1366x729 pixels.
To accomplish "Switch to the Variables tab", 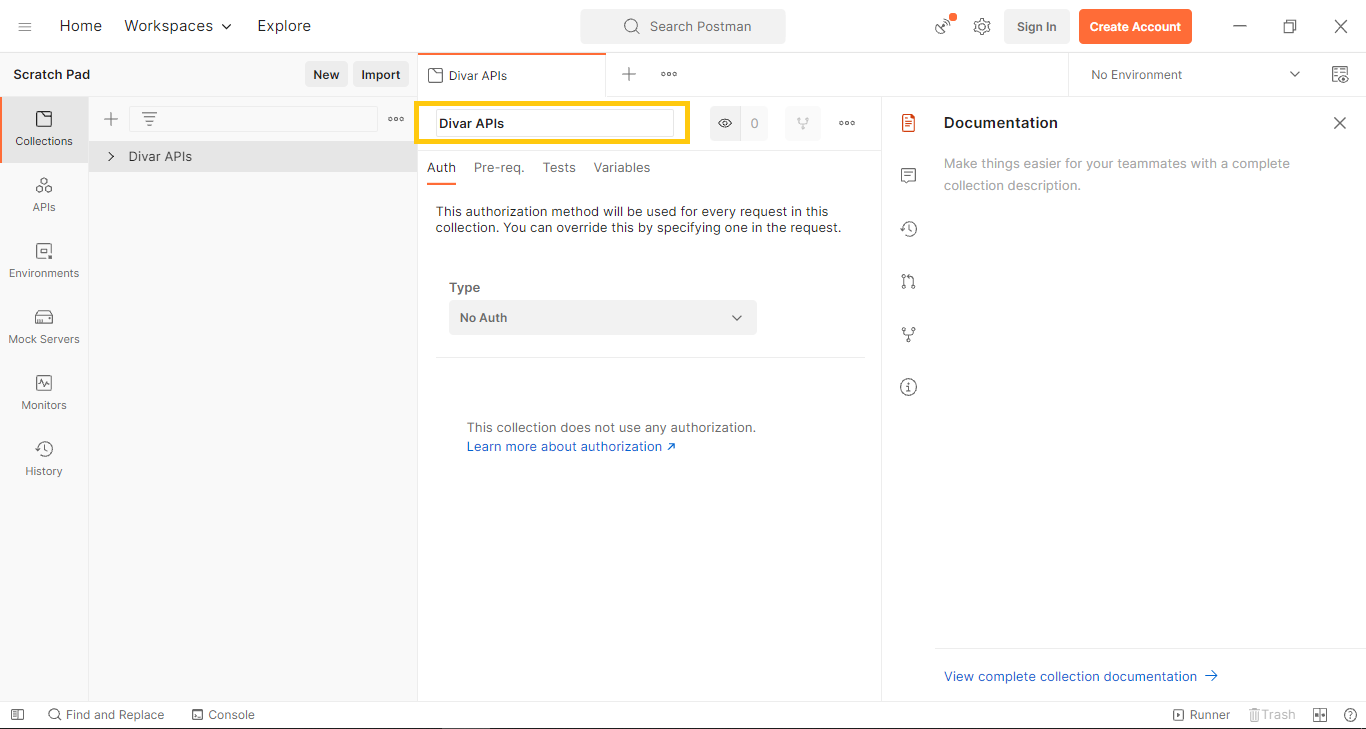I will [x=622, y=168].
